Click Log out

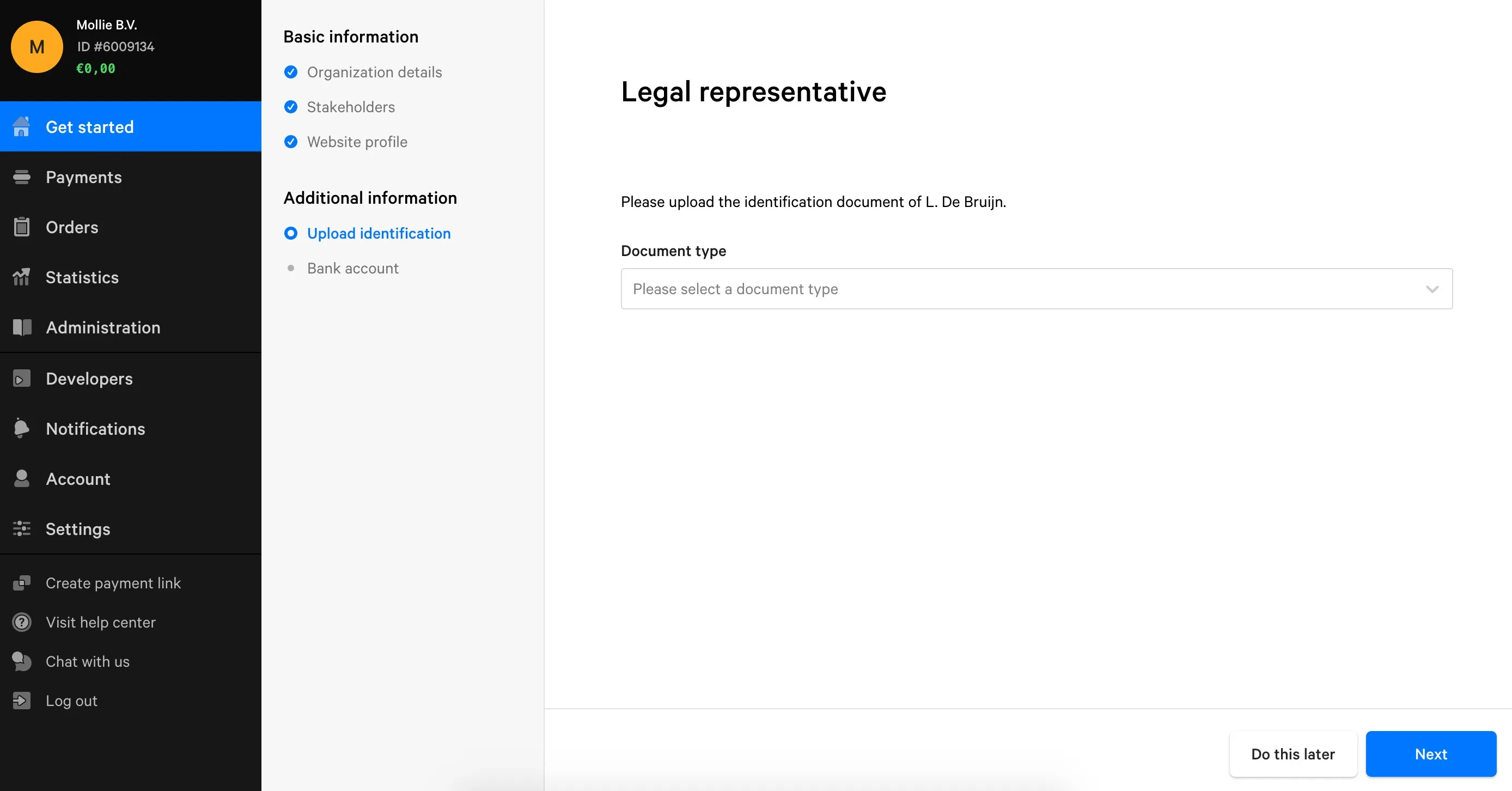point(71,701)
